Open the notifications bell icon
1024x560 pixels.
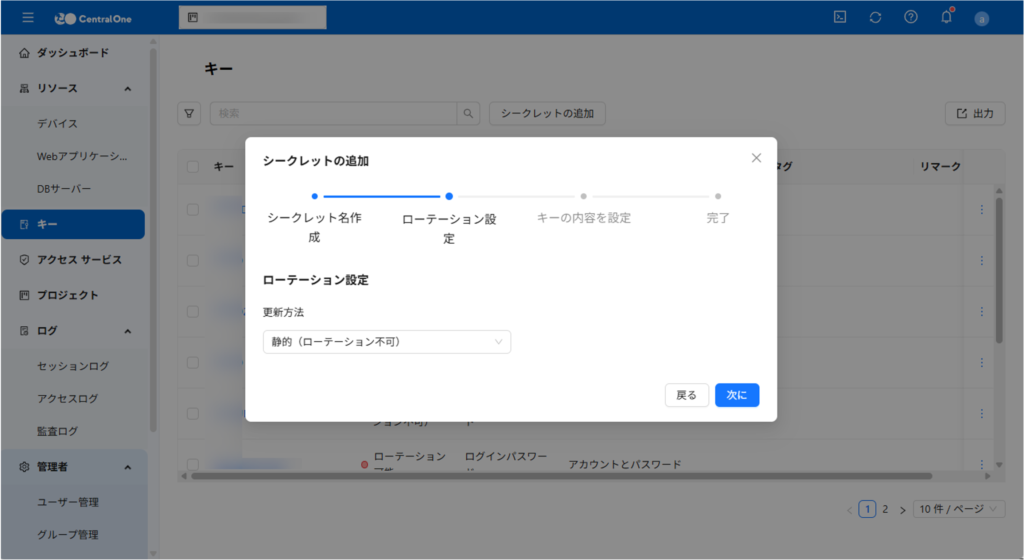tap(946, 17)
